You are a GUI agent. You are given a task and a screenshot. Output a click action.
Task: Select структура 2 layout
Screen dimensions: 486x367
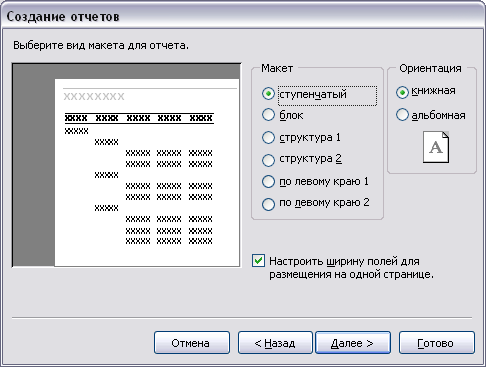268,159
